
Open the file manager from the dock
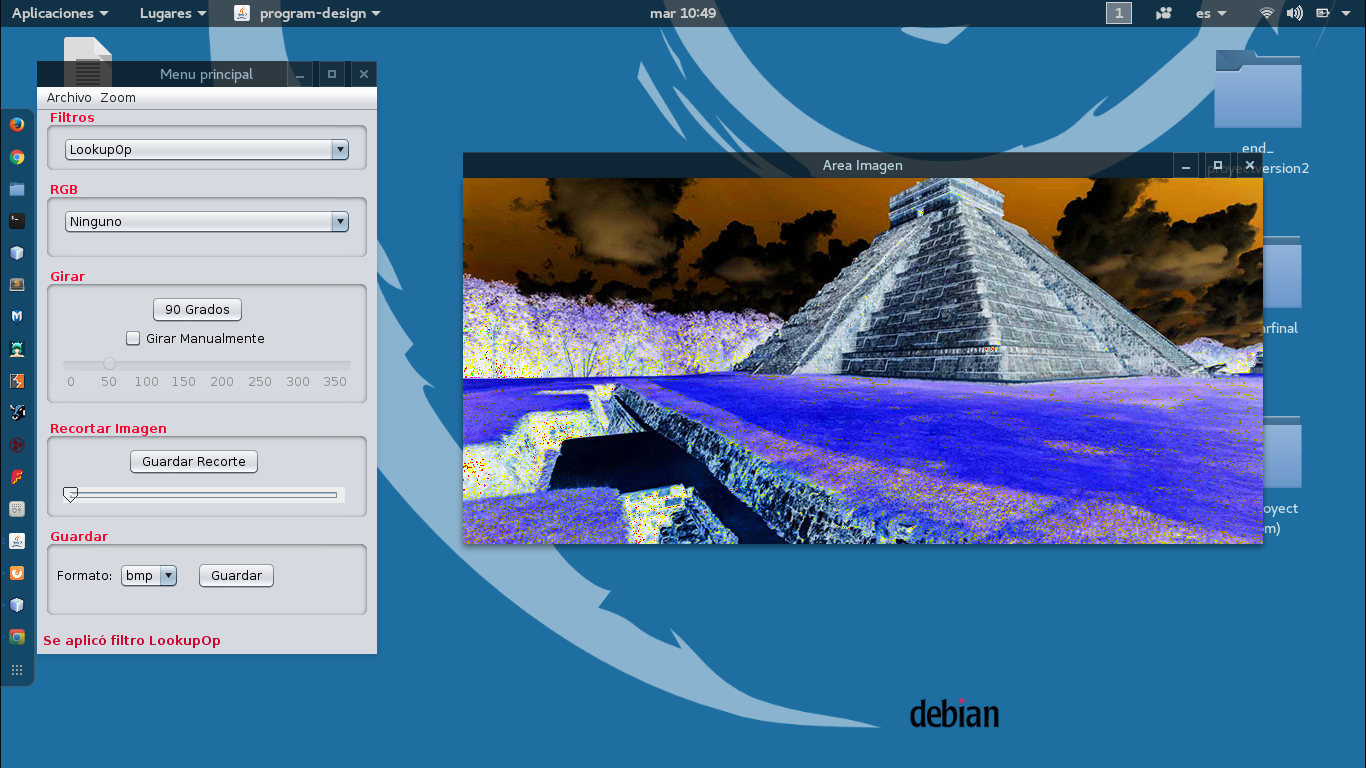(16, 188)
